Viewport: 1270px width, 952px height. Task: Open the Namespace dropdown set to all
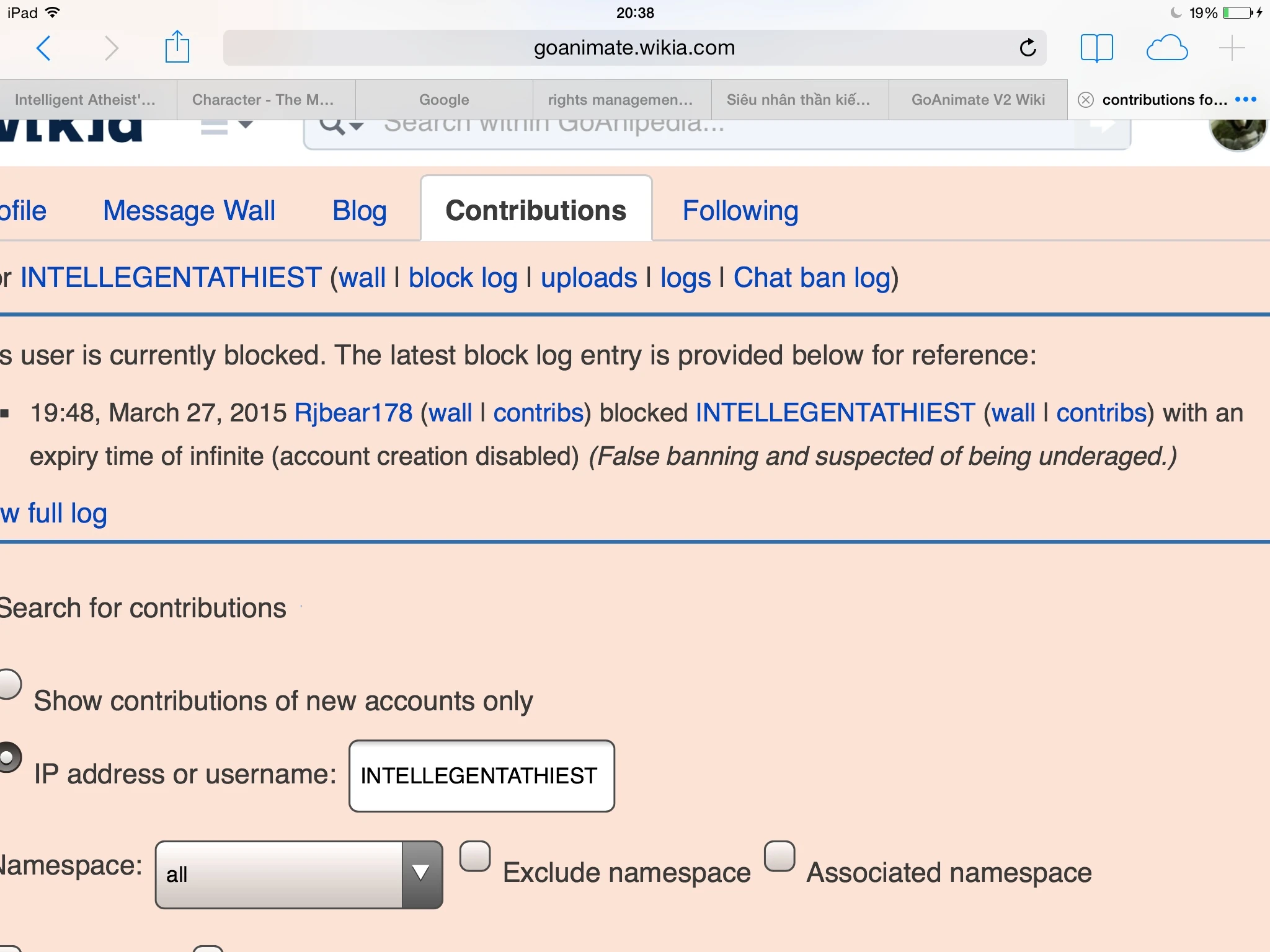(x=299, y=874)
